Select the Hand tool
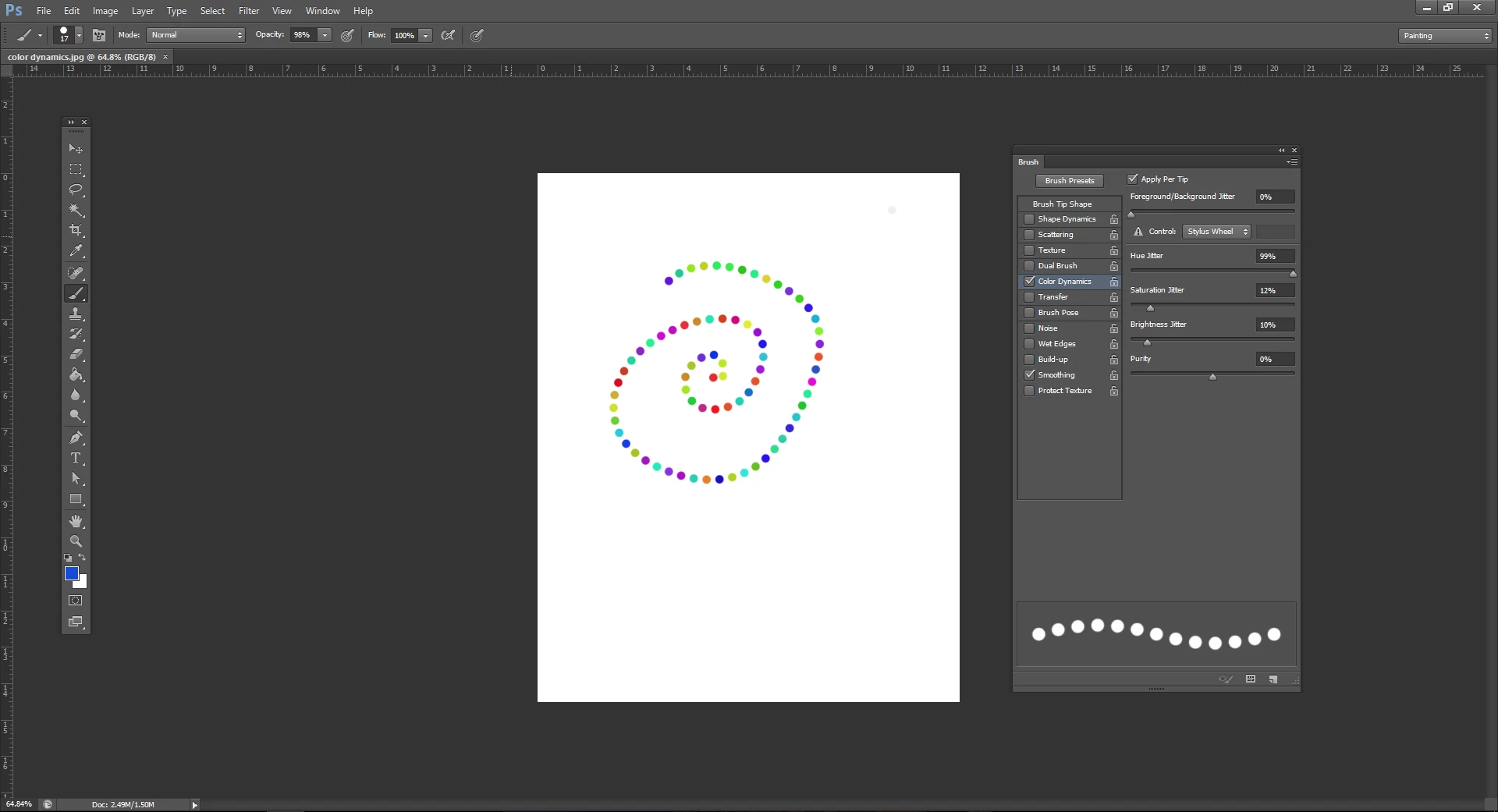The height and width of the screenshot is (812, 1498). click(x=76, y=520)
